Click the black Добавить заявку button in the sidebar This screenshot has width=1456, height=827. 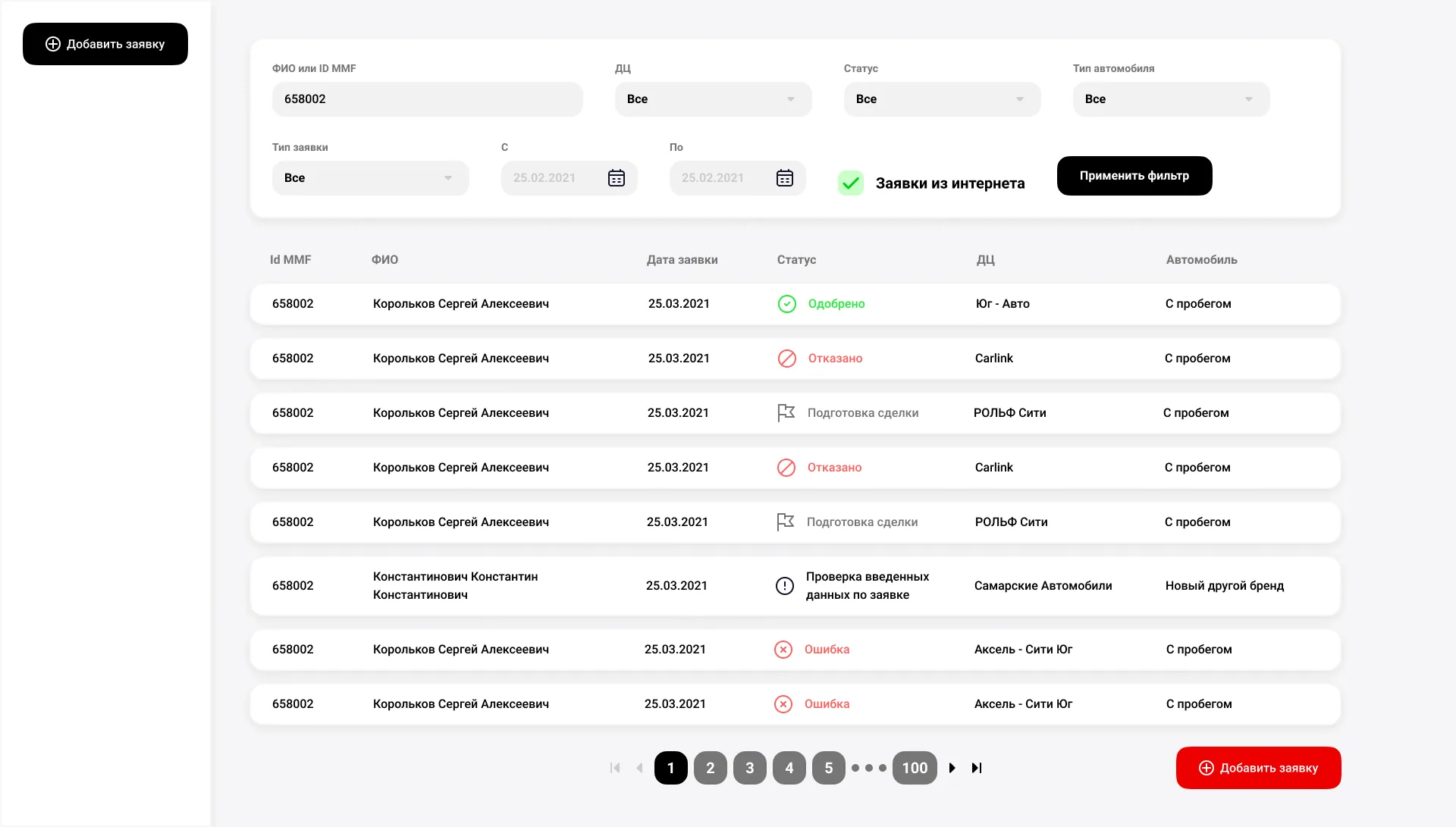pos(105,44)
